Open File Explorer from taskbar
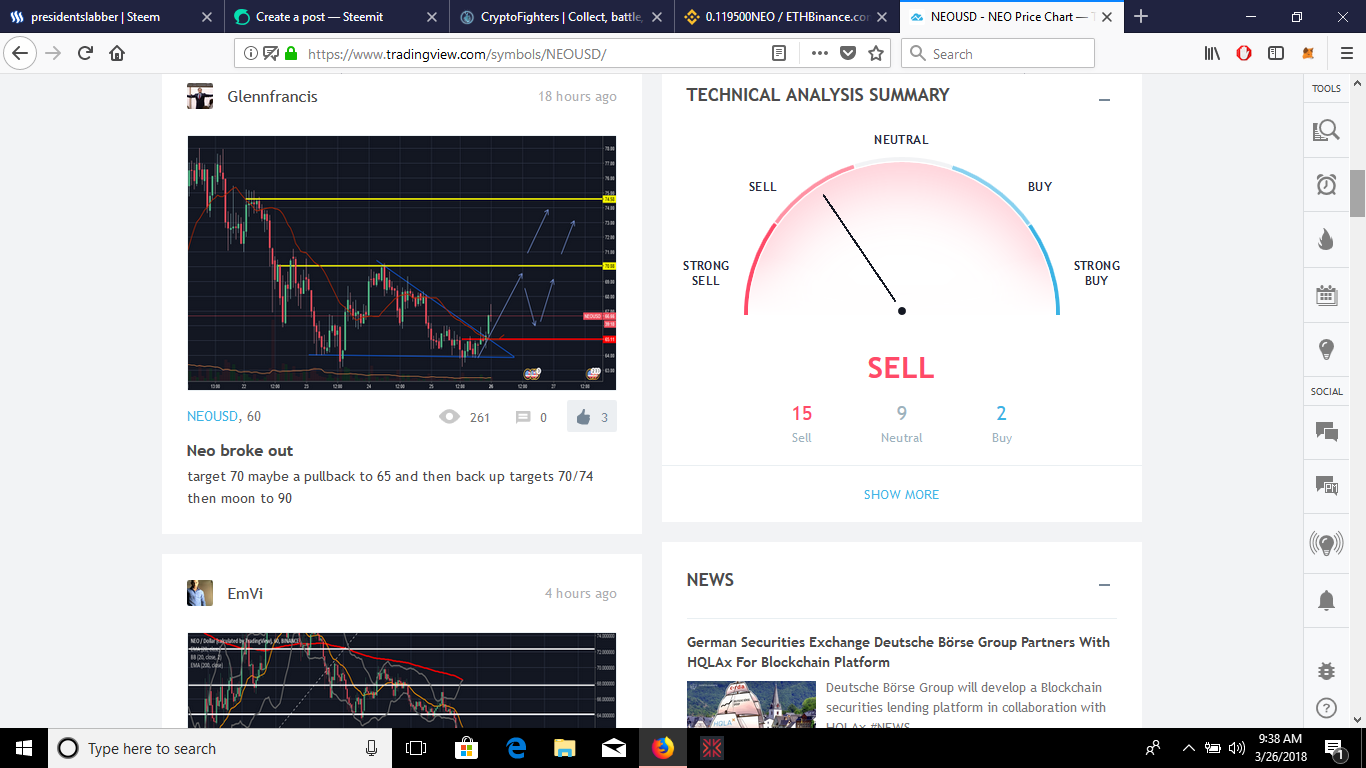This screenshot has width=1366, height=768. coord(565,748)
